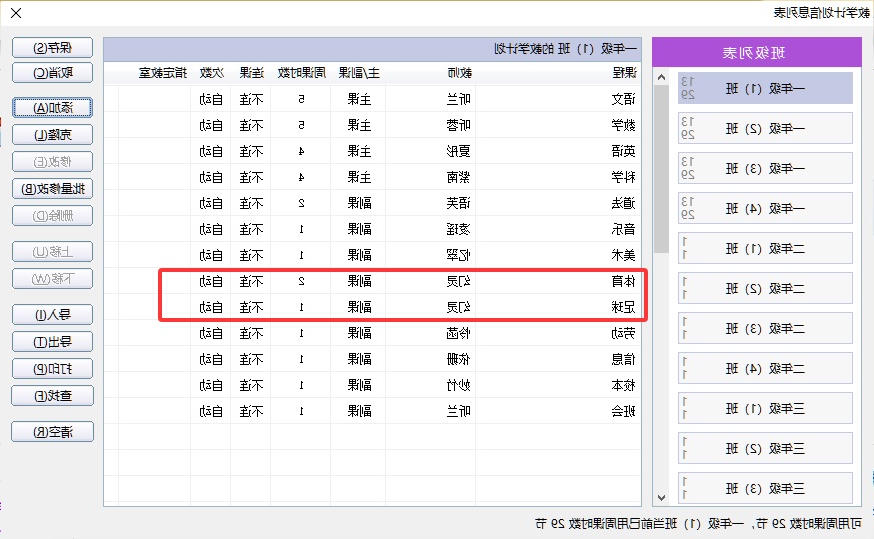Click the 主/副课 column header

pyautogui.click(x=358, y=73)
